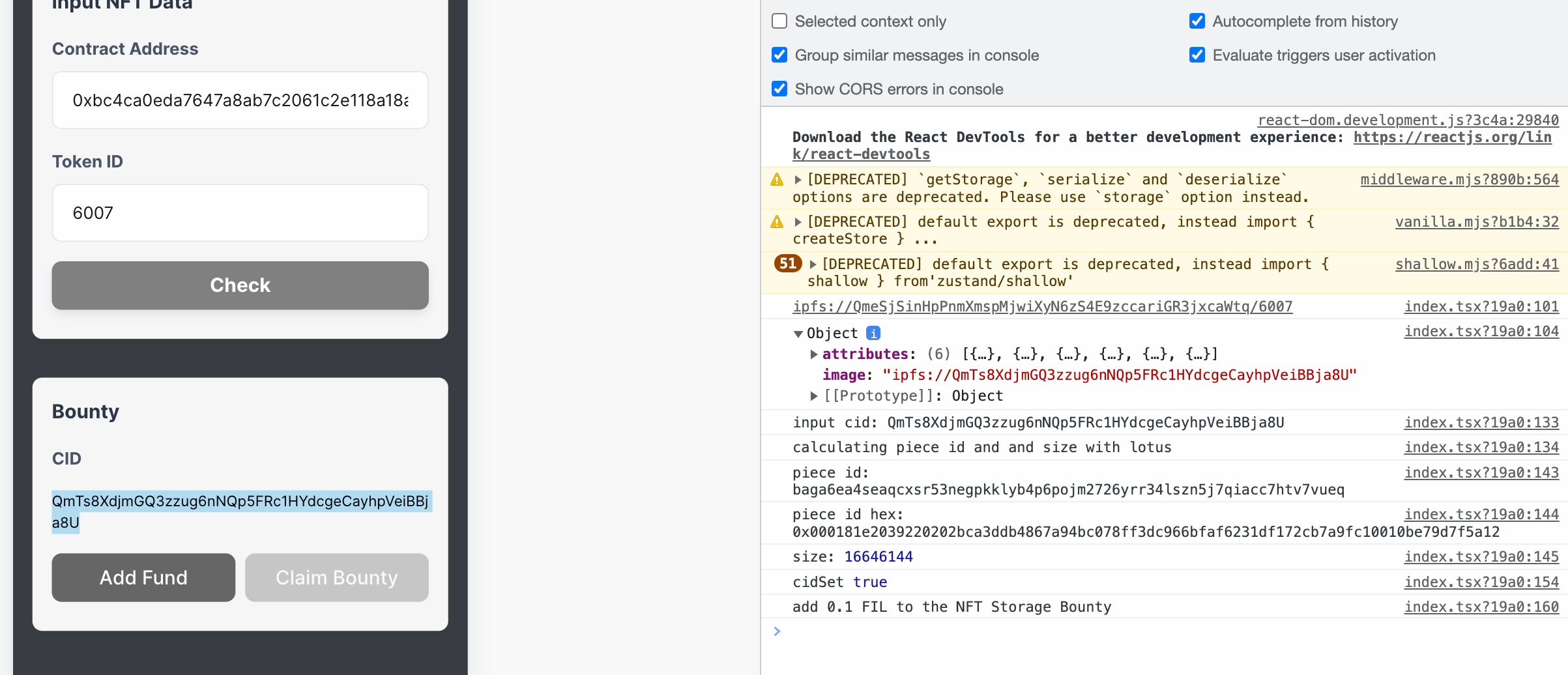1568x675 pixels.
Task: Click the 51 repeat-count badge
Action: tap(788, 263)
